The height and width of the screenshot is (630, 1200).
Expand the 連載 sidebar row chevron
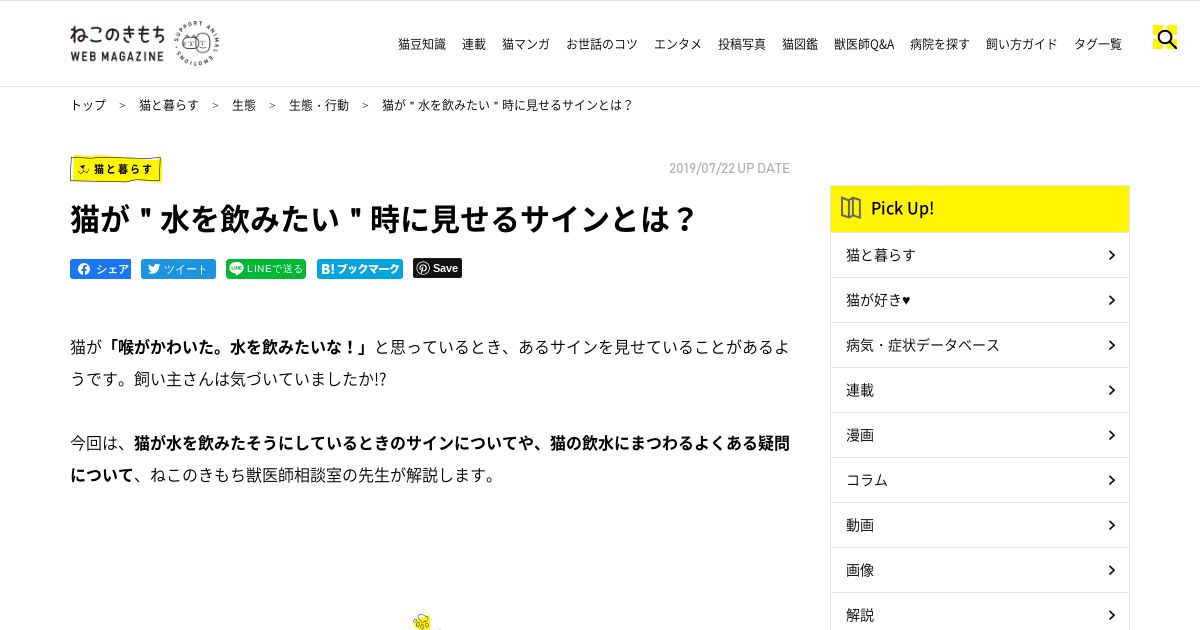point(1111,390)
